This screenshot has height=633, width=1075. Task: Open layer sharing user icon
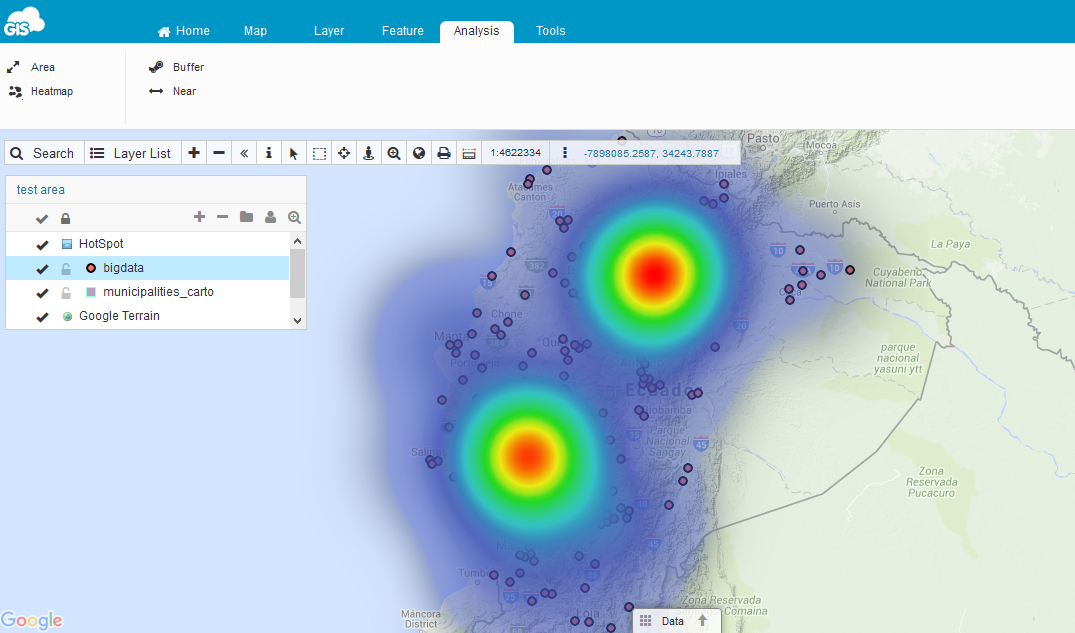pos(270,217)
